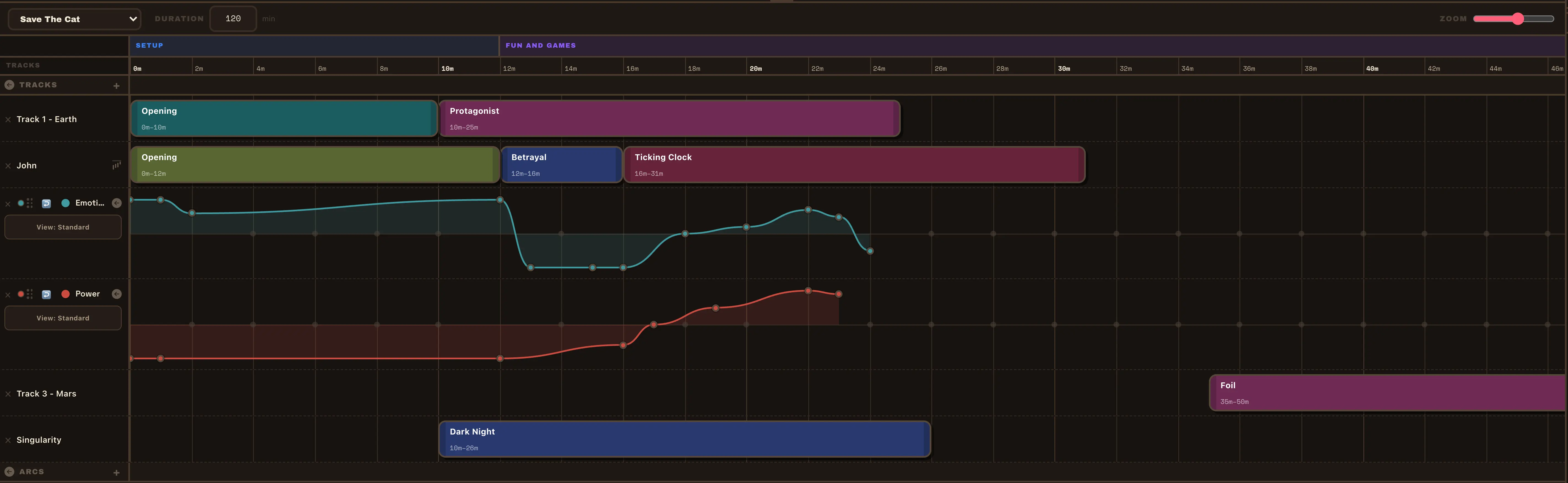Select the FUN AND GAMES act section
The width and height of the screenshot is (1568, 483).
1033,46
